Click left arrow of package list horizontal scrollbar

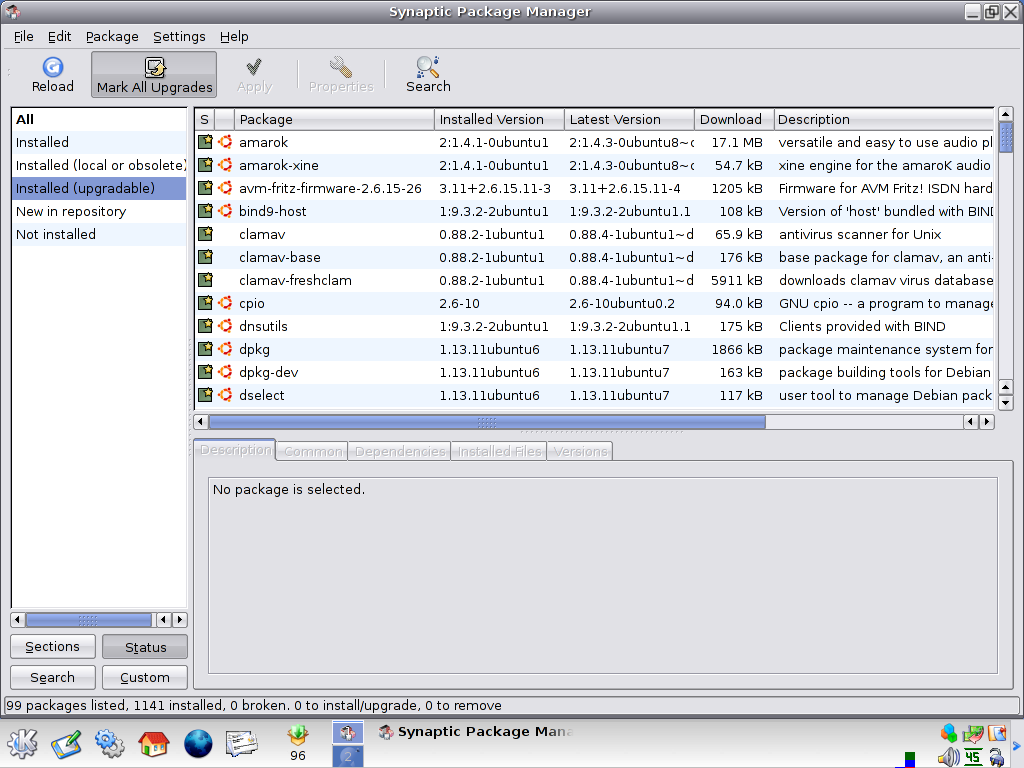click(201, 422)
